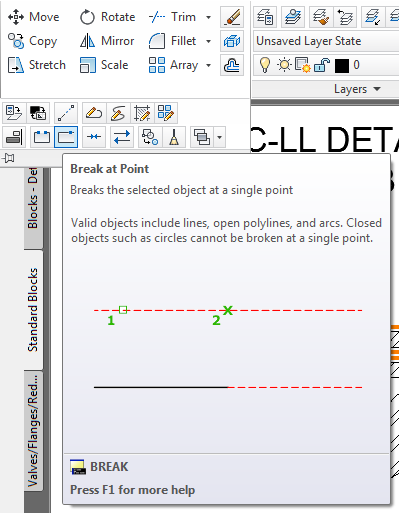Open the Array options dropdown arrow

(209, 65)
